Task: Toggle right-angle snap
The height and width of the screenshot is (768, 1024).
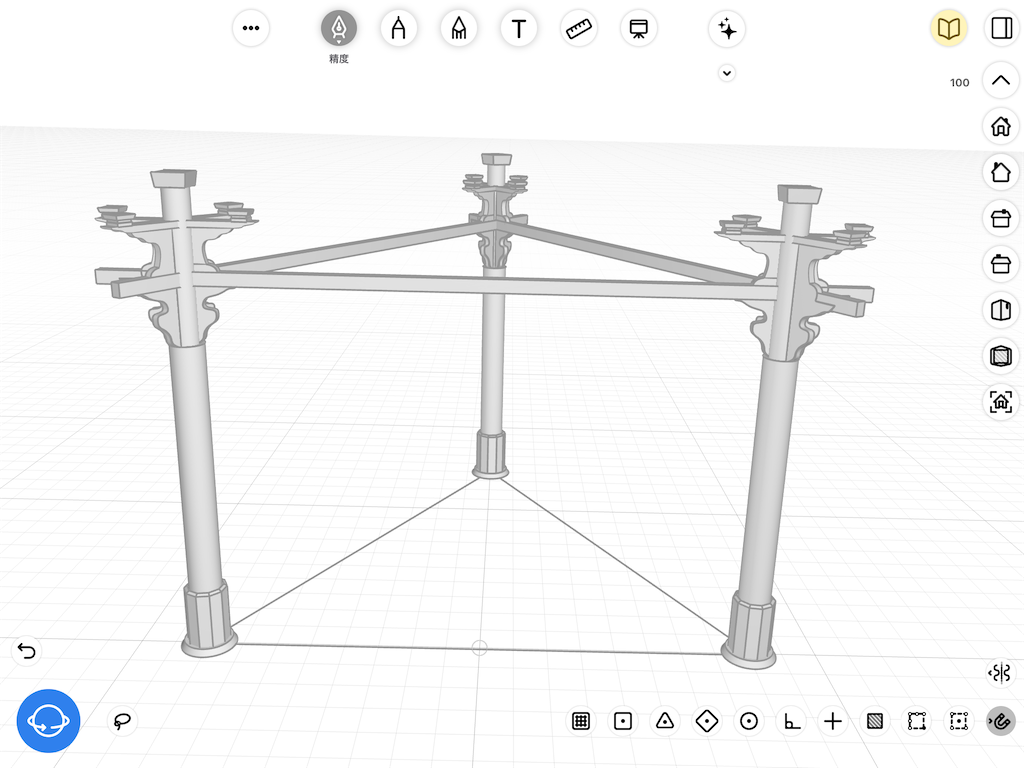Action: (792, 721)
